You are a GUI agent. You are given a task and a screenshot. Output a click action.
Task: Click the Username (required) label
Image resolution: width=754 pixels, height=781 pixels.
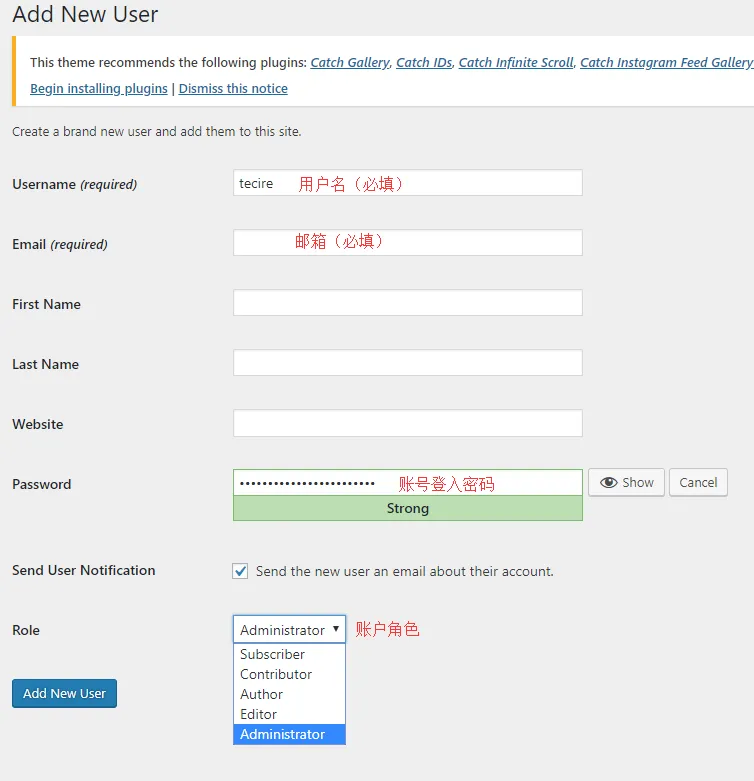(75, 184)
